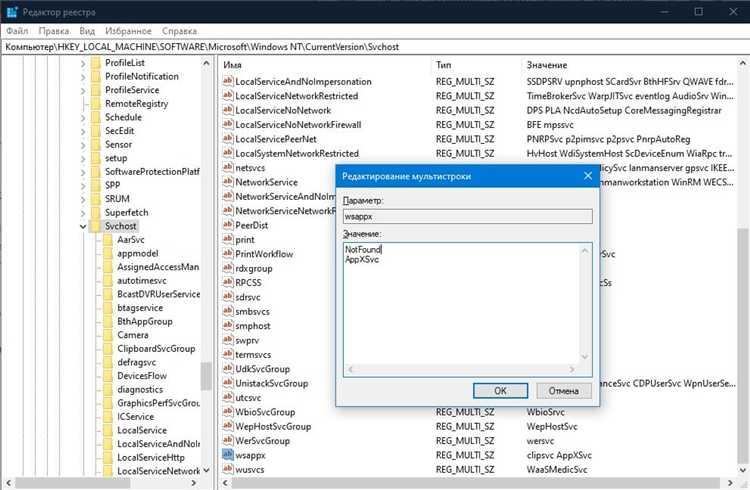Click the PeerDist value icon

pos(228,225)
